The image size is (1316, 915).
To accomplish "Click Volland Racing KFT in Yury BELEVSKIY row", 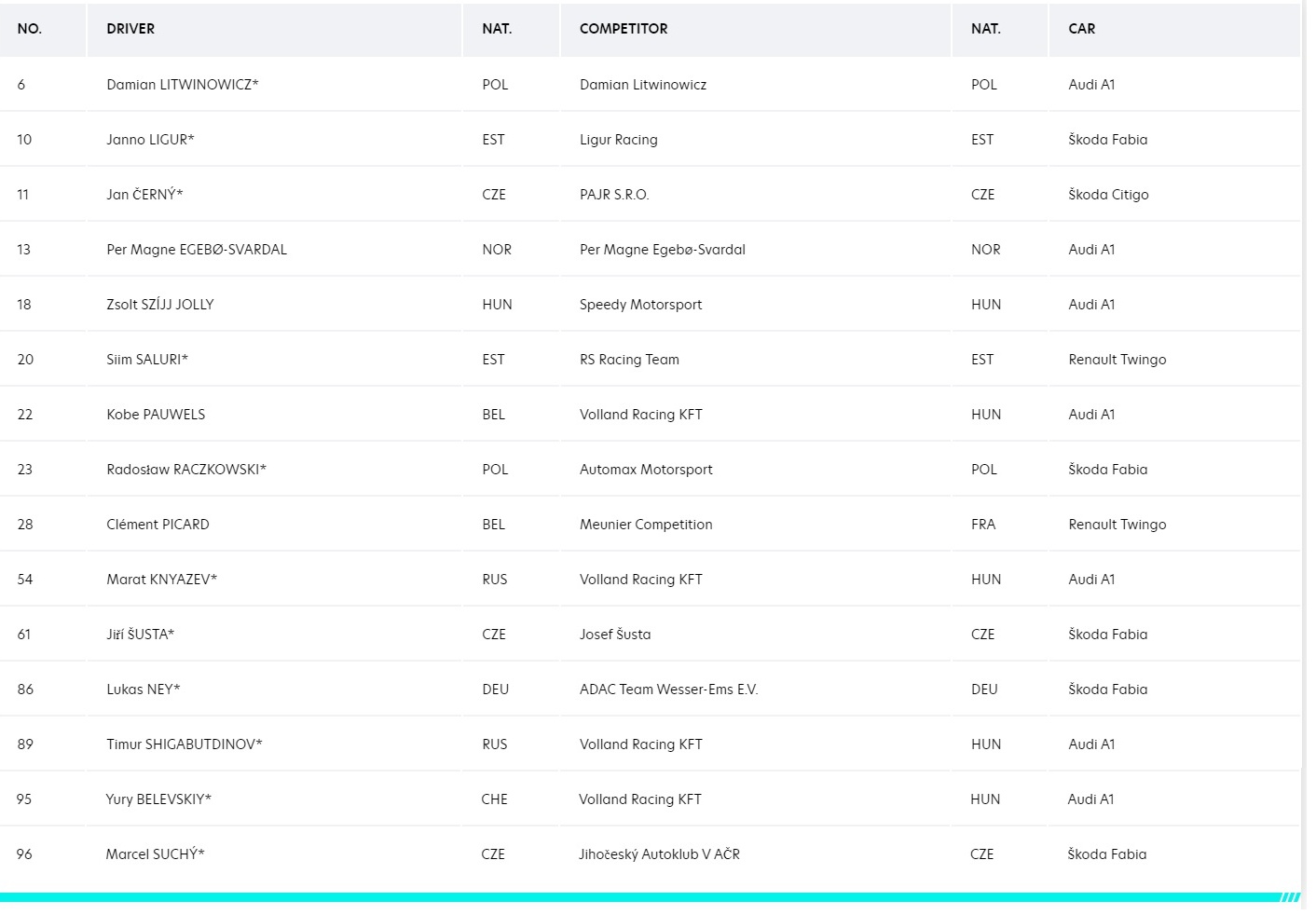I will point(640,799).
